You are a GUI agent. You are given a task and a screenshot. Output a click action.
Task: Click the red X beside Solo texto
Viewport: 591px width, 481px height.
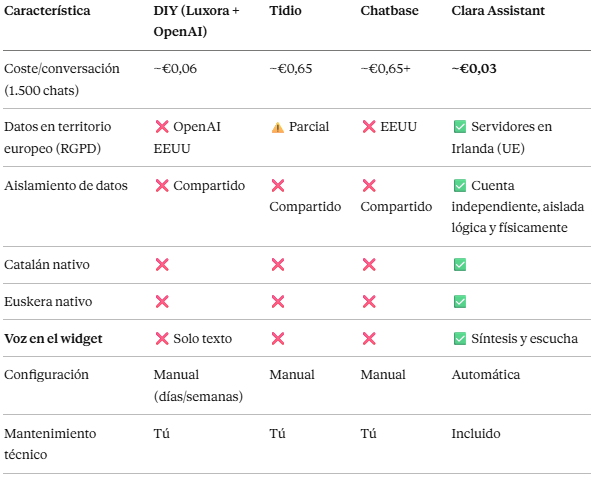tap(162, 339)
